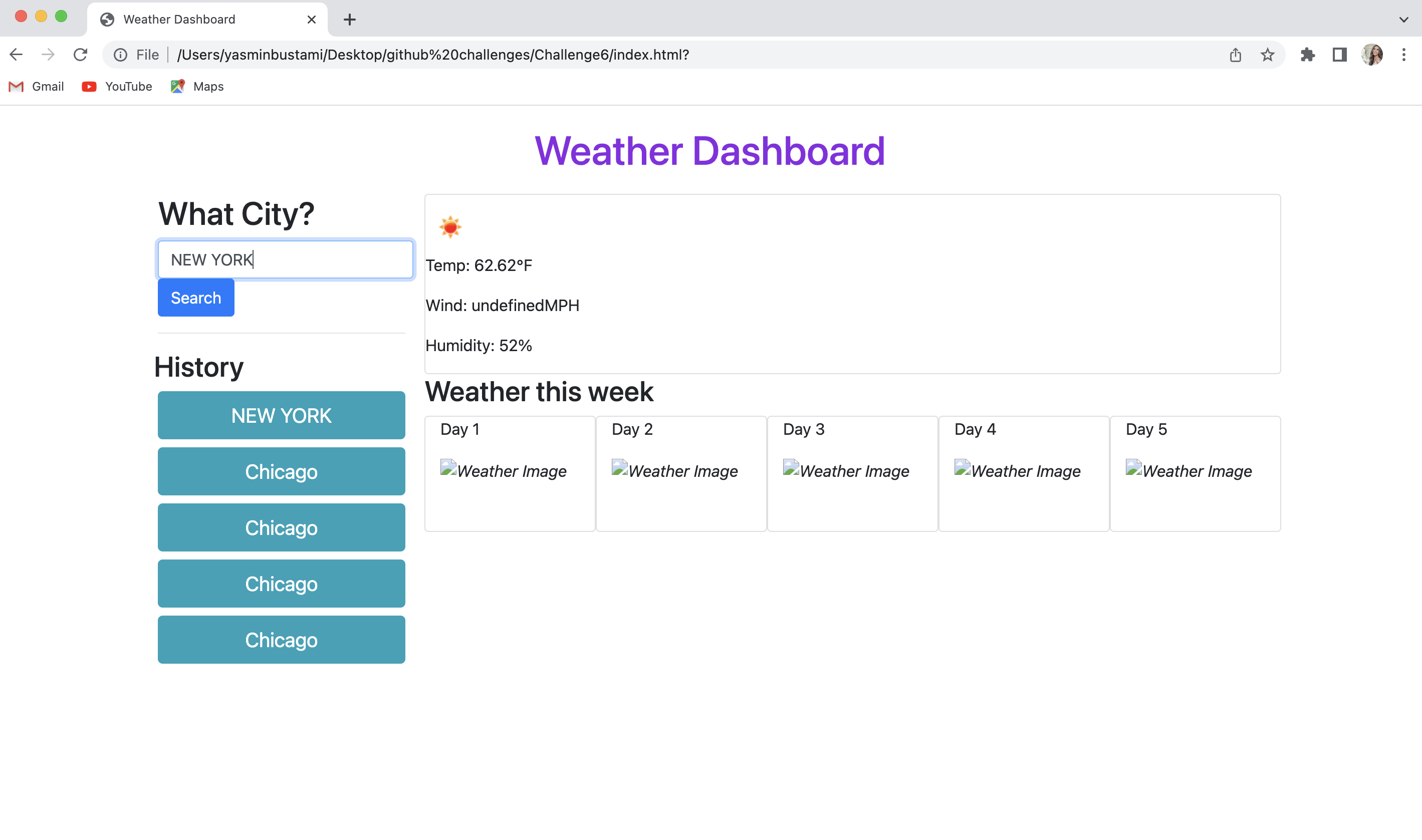Toggle the browser side panel icon
Image resolution: width=1422 pixels, height=840 pixels.
click(1339, 55)
